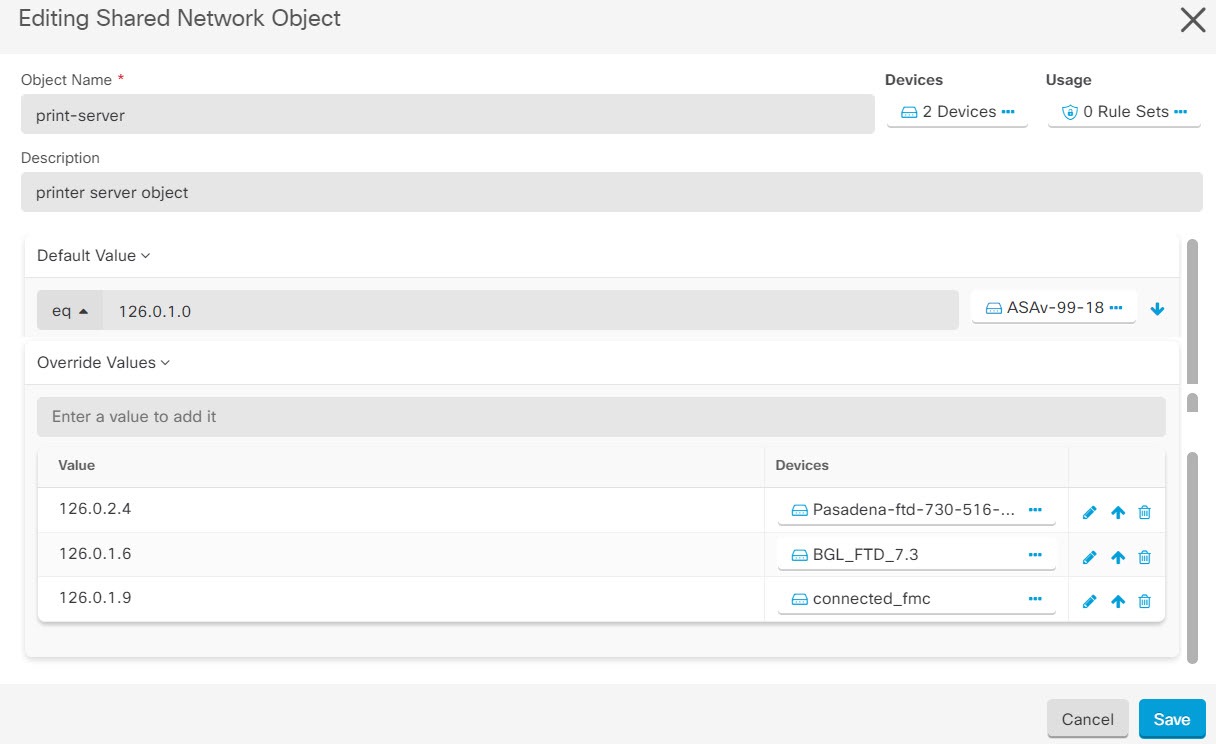Save the print-server object changes

(x=1171, y=719)
